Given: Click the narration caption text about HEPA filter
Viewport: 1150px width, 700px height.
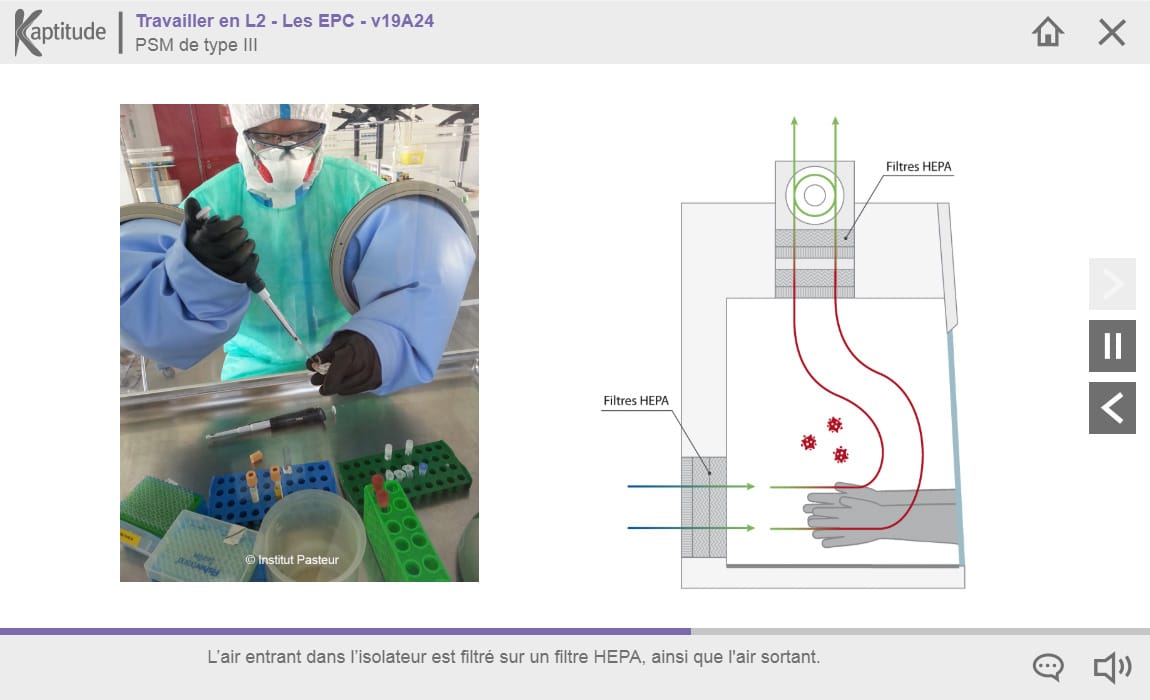Looking at the screenshot, I should [x=513, y=657].
